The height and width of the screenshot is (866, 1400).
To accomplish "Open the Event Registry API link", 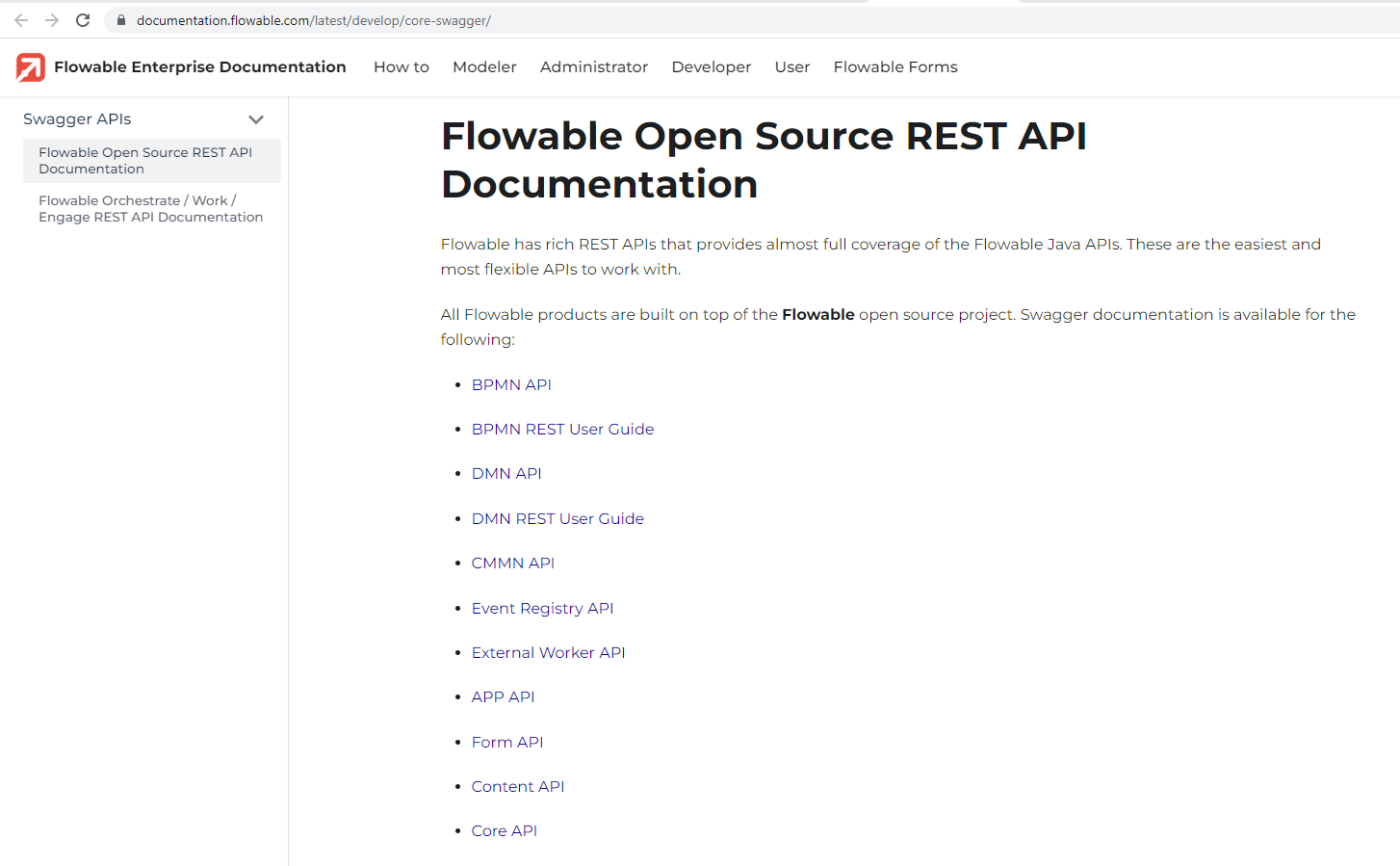I will tap(542, 608).
